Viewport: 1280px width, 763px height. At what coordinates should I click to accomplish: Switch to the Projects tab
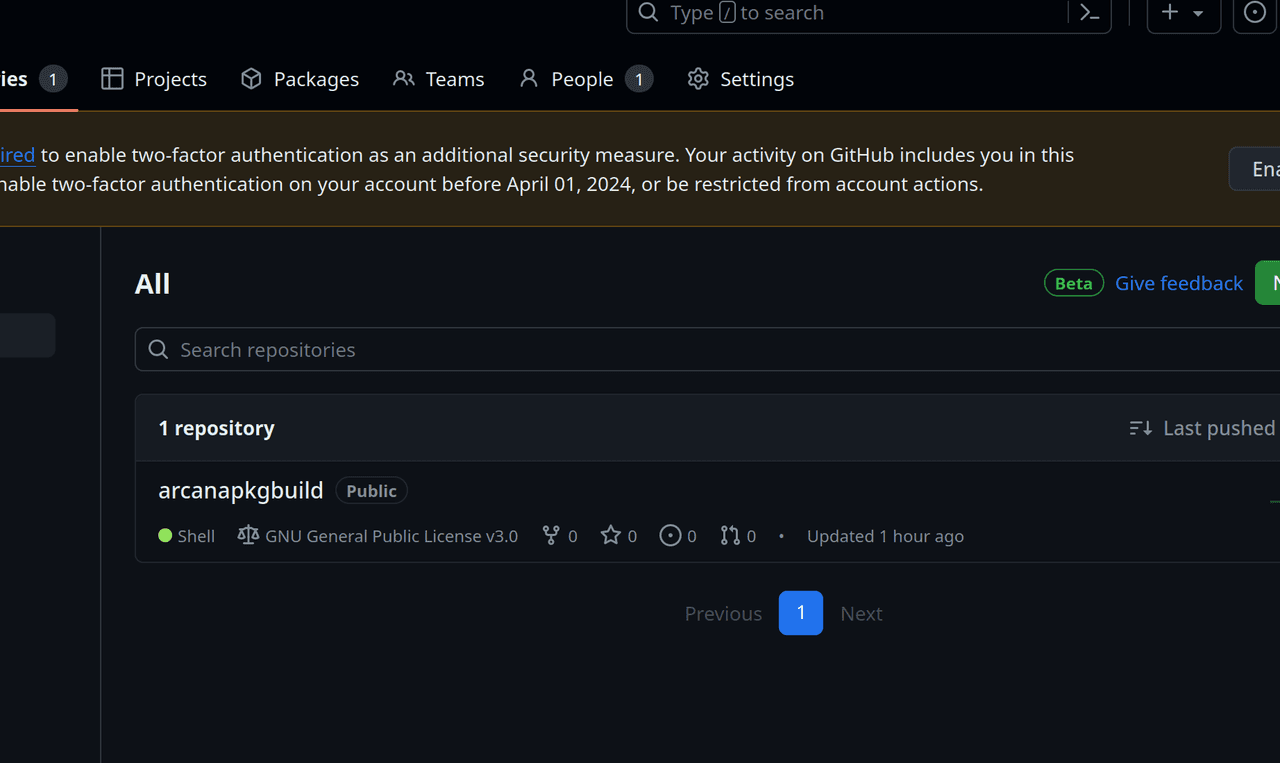click(154, 79)
